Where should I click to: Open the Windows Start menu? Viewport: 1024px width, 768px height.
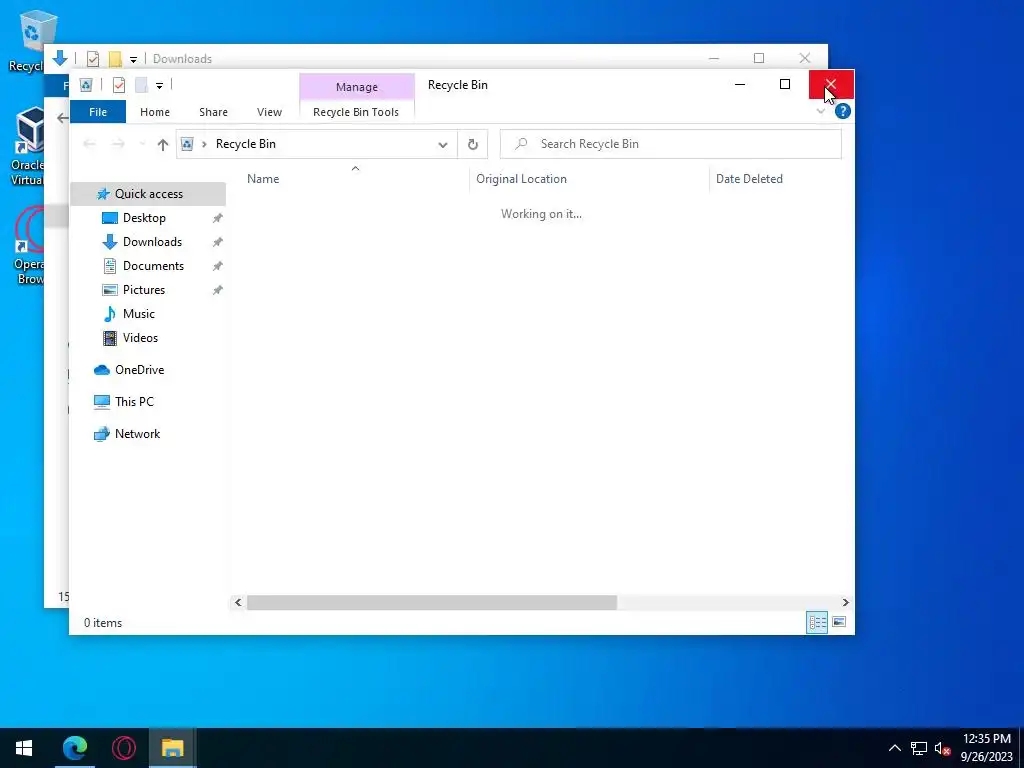tap(24, 748)
